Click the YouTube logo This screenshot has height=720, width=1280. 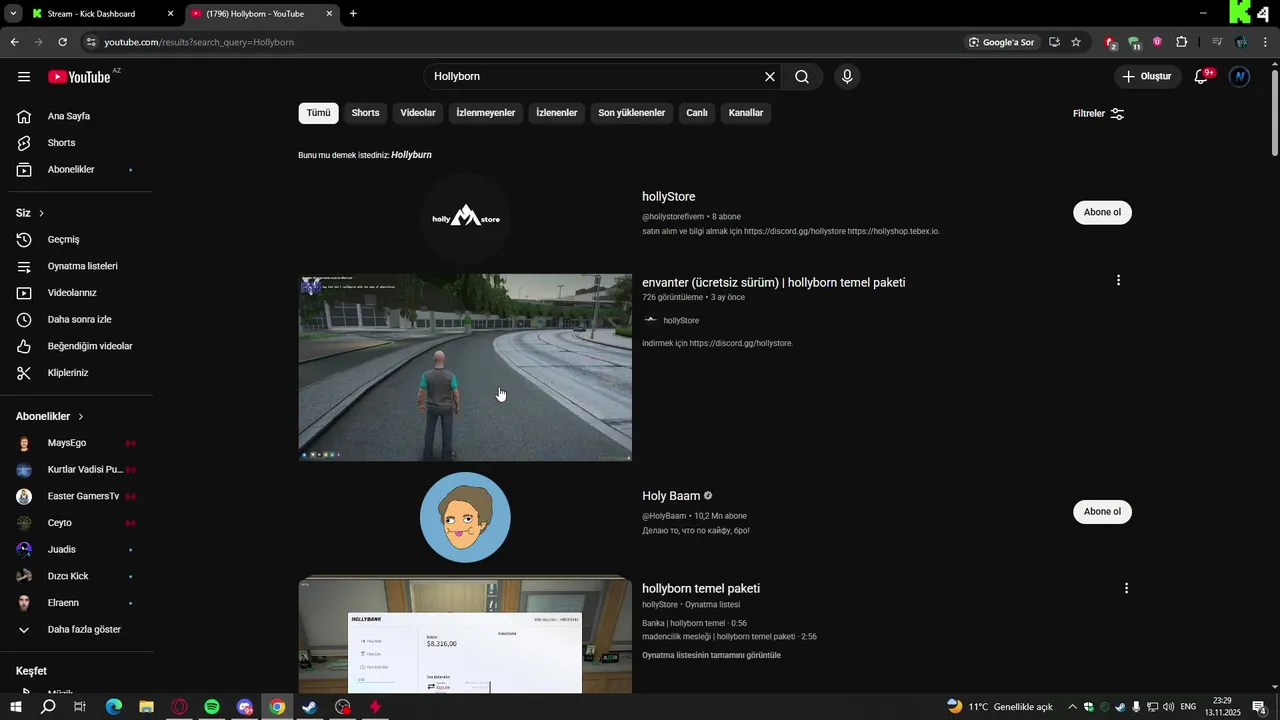pos(79,77)
